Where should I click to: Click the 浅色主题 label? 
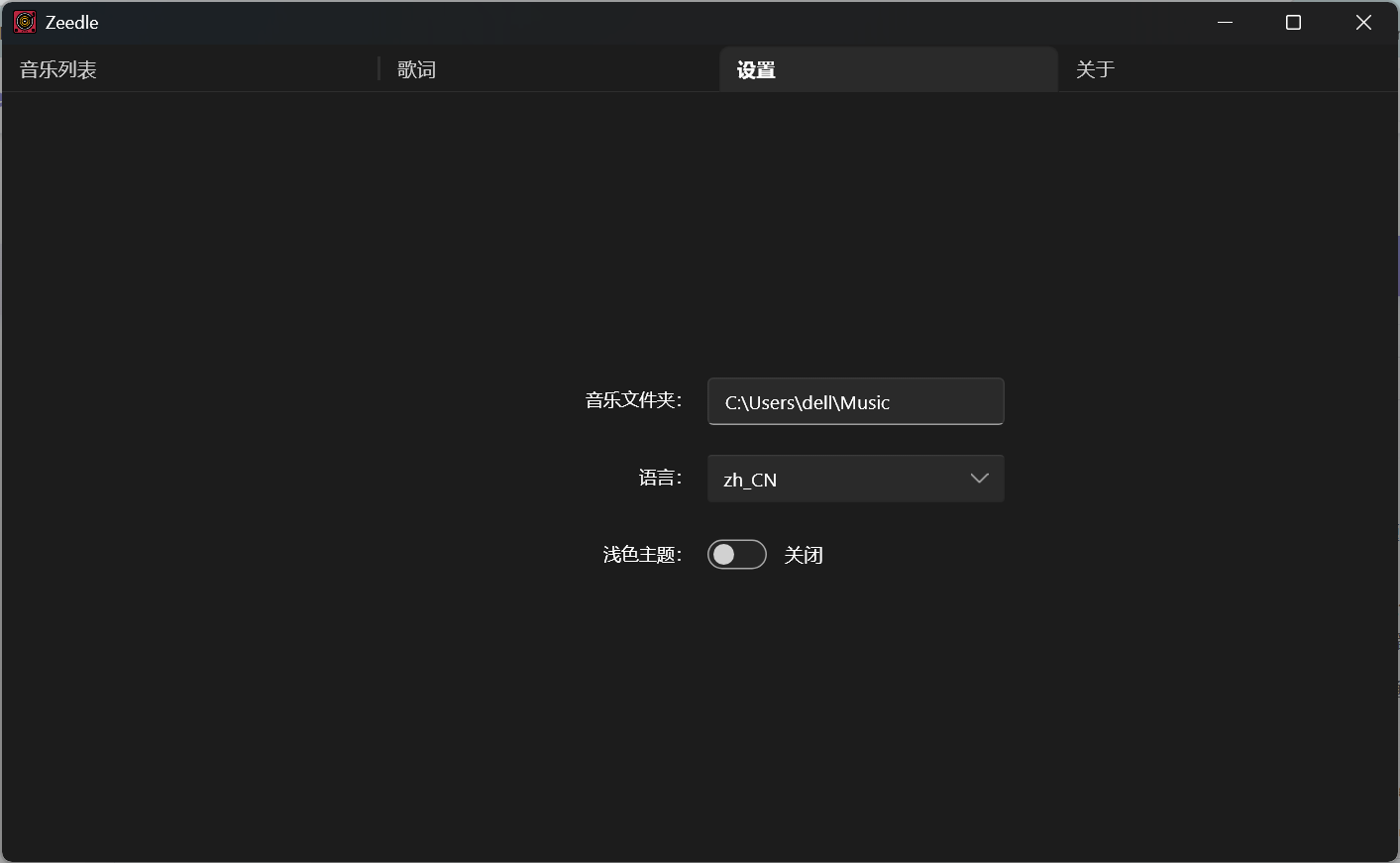(642, 555)
